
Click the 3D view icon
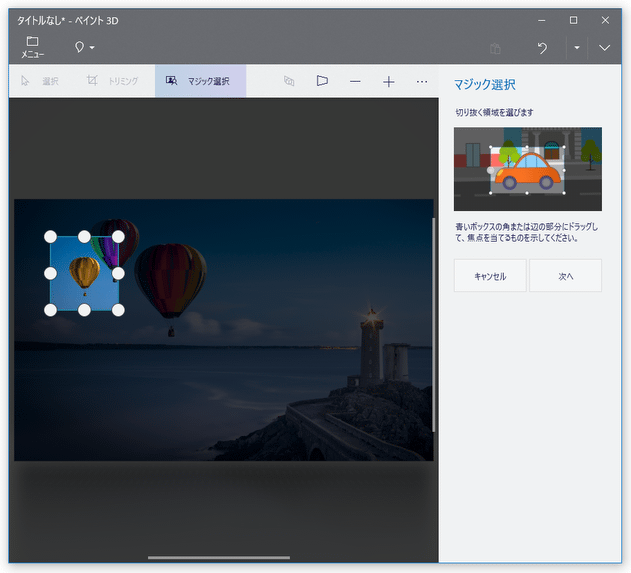tap(289, 81)
